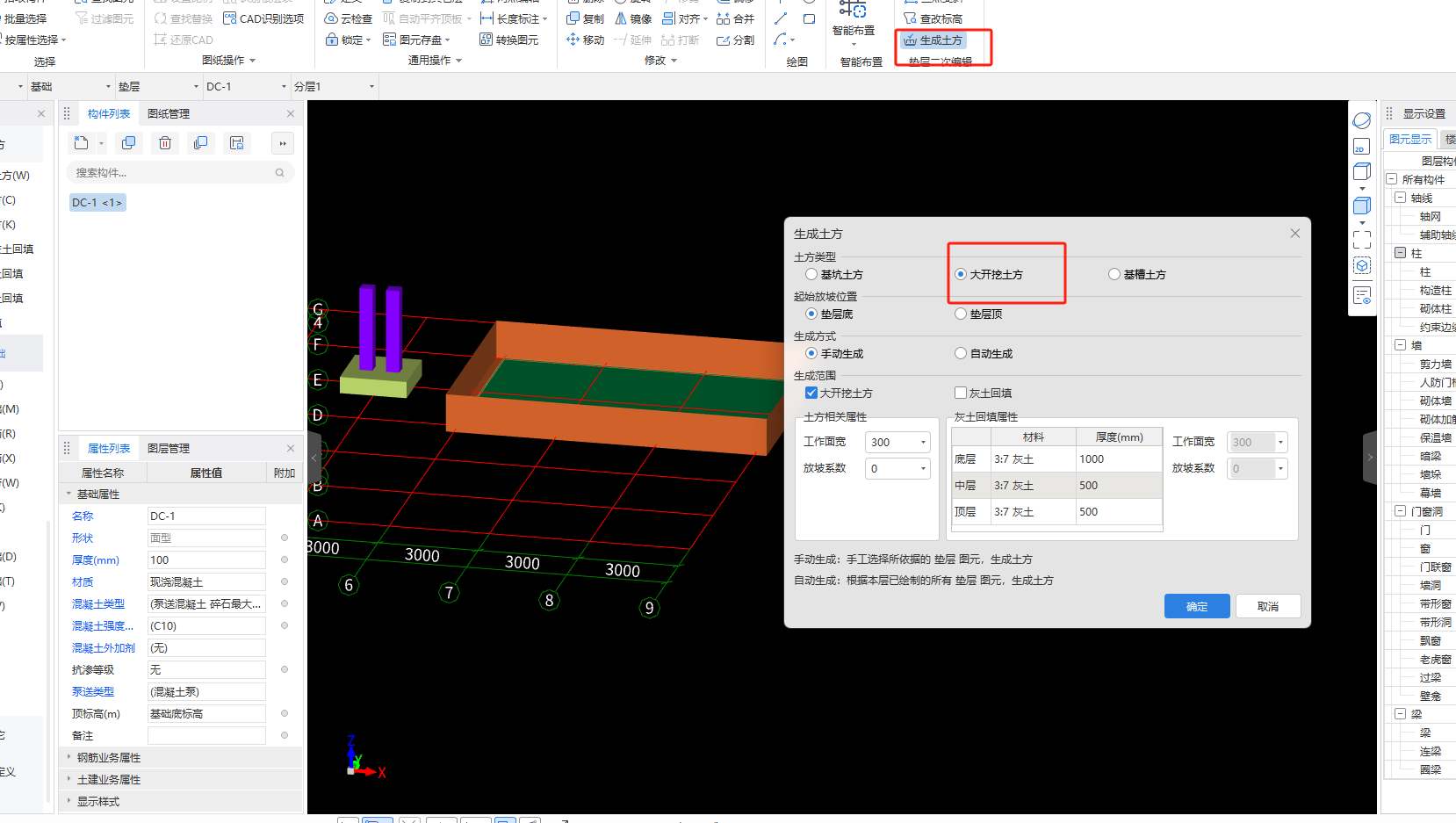Click 取消 in the 生成土方 dialog
The width and height of the screenshot is (1456, 823).
1268,607
